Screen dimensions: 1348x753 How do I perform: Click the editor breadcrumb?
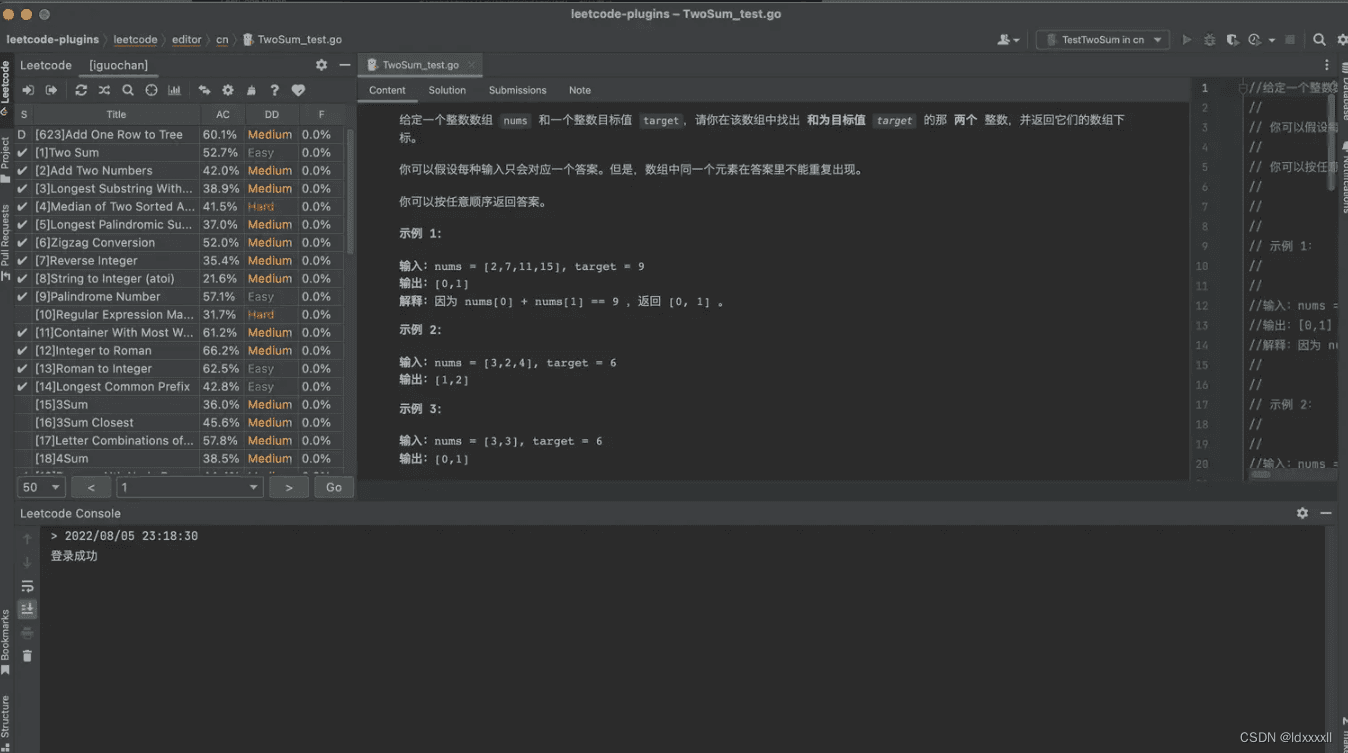tap(186, 40)
